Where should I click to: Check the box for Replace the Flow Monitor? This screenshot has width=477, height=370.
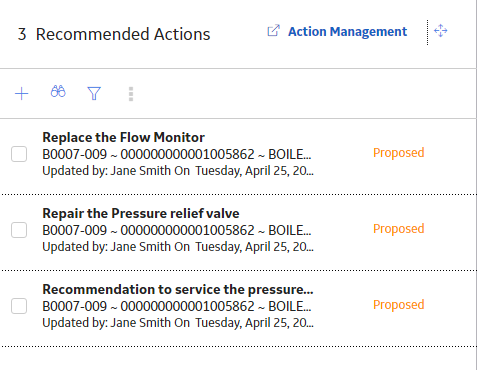click(x=19, y=154)
